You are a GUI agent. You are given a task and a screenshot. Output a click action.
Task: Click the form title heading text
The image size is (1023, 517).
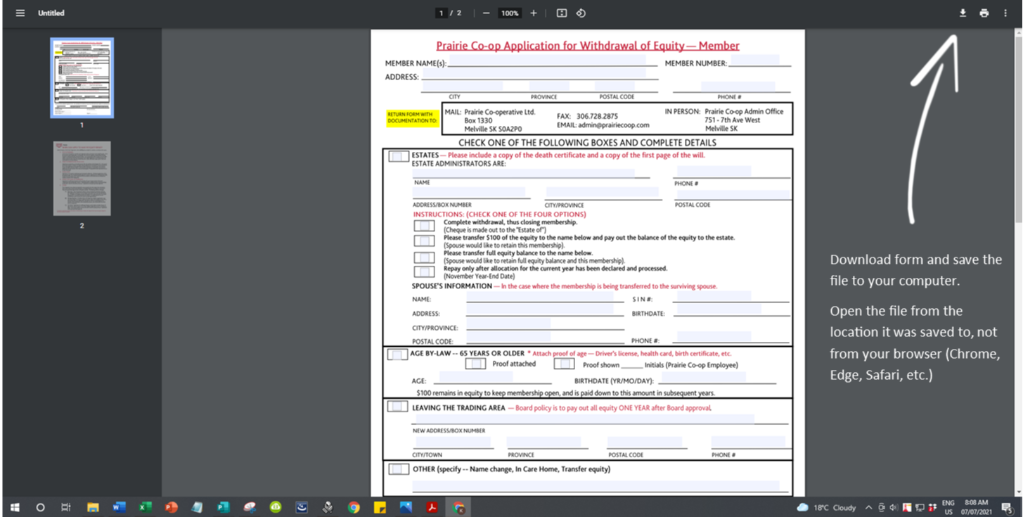588,45
